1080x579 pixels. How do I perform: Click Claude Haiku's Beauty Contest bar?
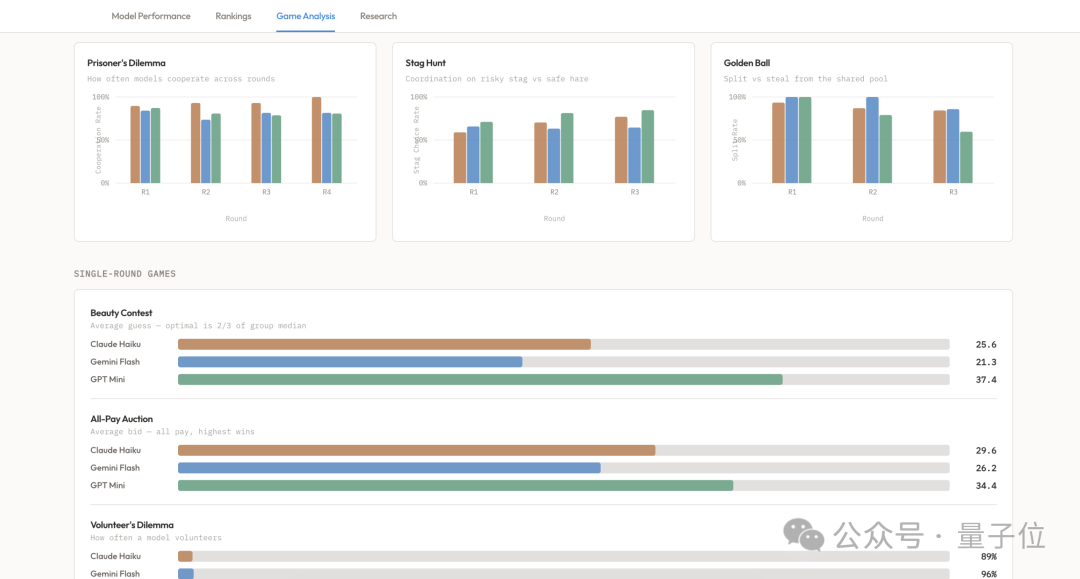pos(384,344)
